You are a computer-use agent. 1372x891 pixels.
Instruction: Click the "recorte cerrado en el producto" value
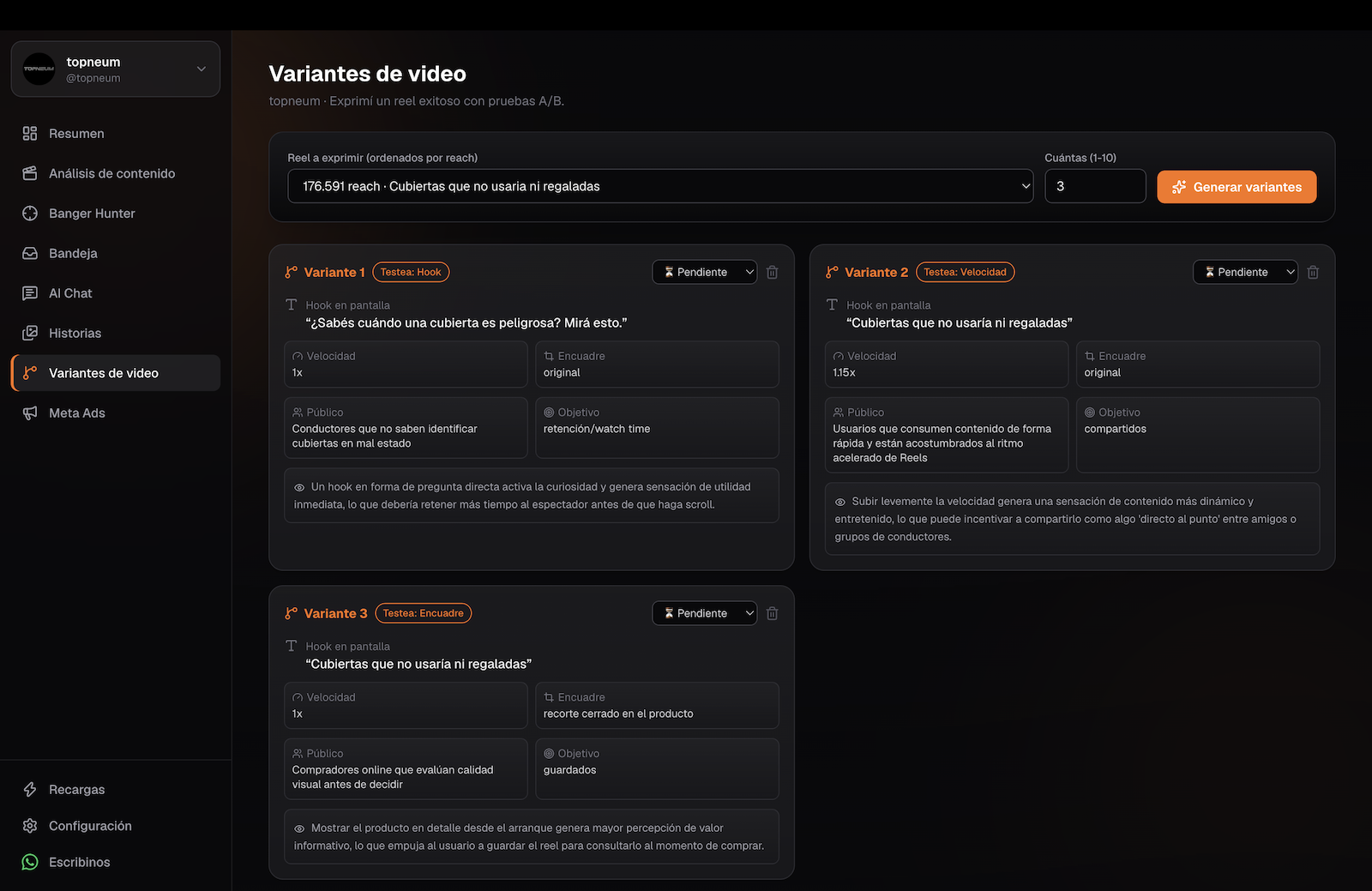click(618, 714)
